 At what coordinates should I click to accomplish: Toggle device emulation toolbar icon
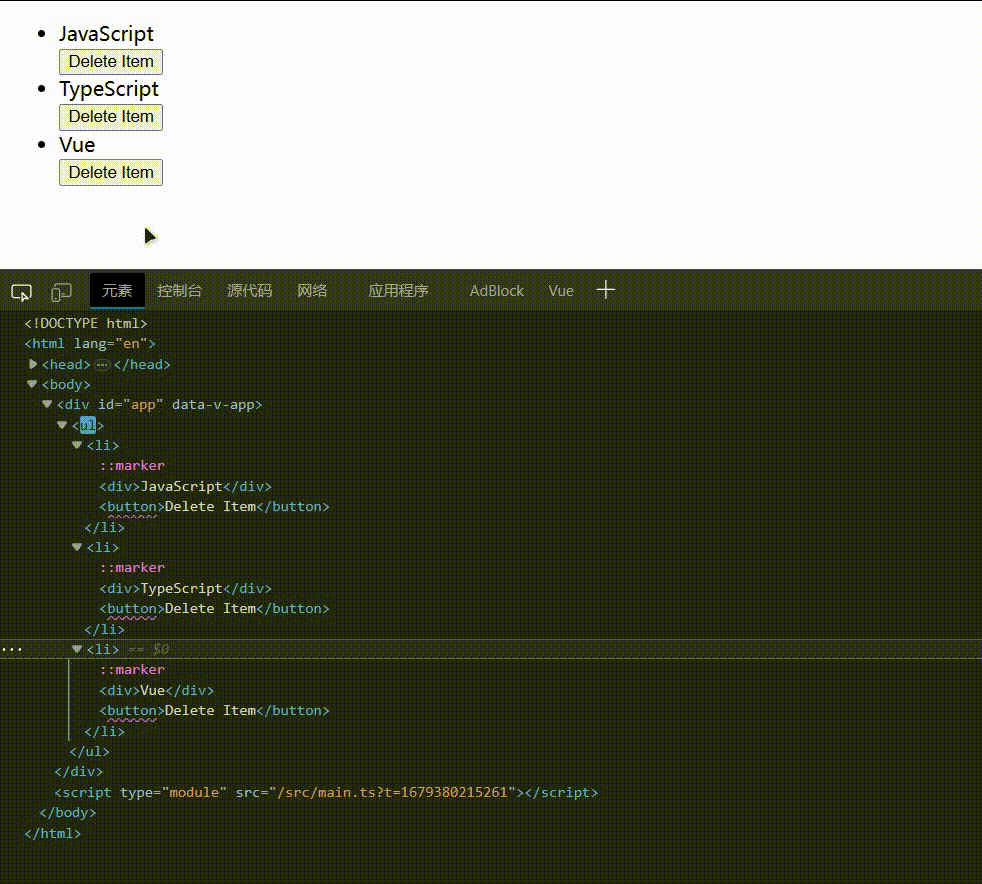61,292
